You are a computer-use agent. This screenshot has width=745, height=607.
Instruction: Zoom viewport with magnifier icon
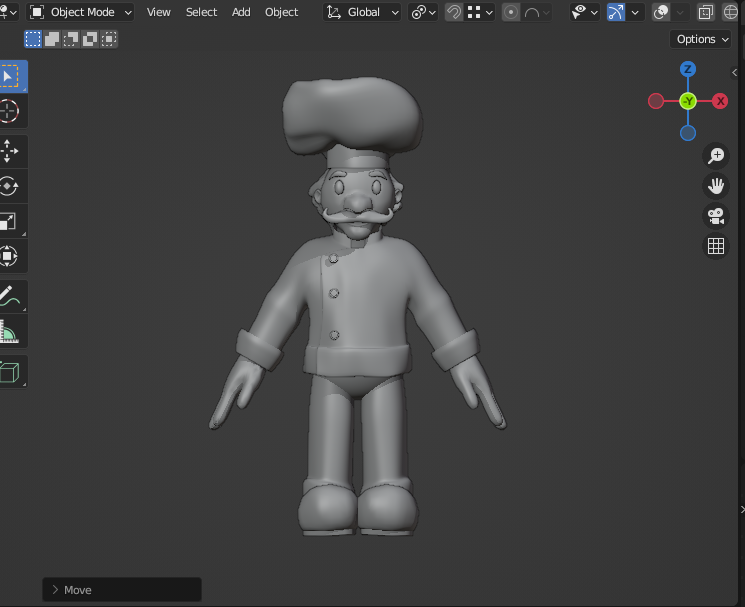(x=716, y=155)
